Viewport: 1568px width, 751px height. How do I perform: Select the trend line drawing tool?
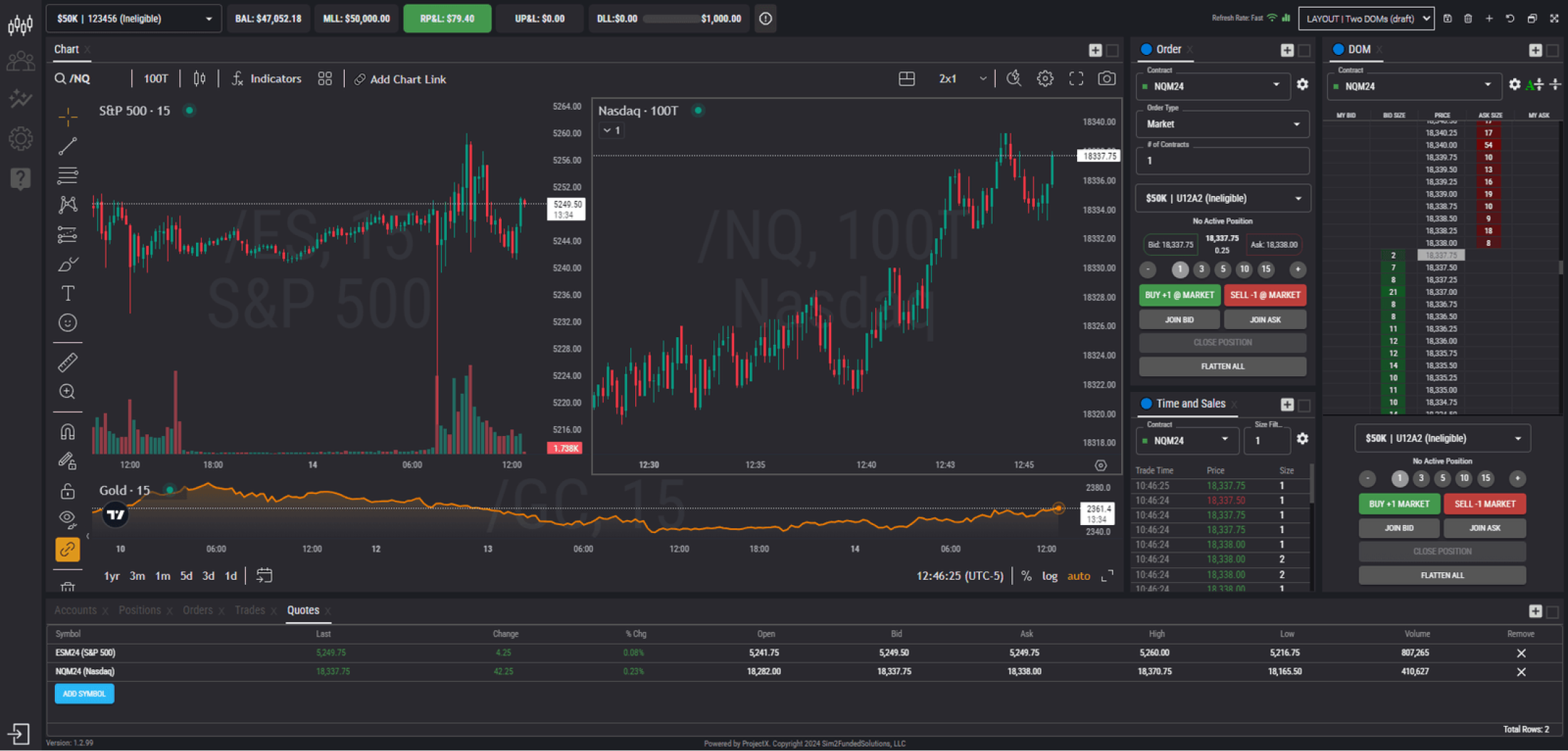[x=68, y=146]
